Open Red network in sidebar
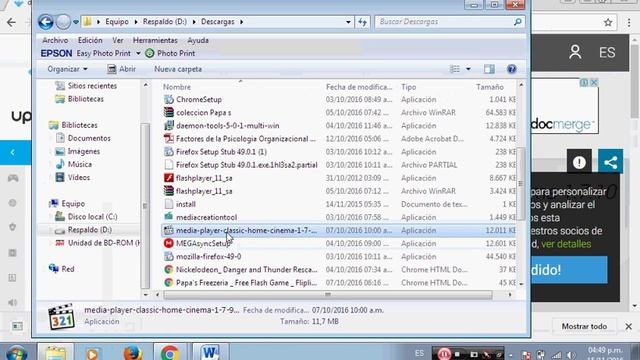 pyautogui.click(x=61, y=269)
